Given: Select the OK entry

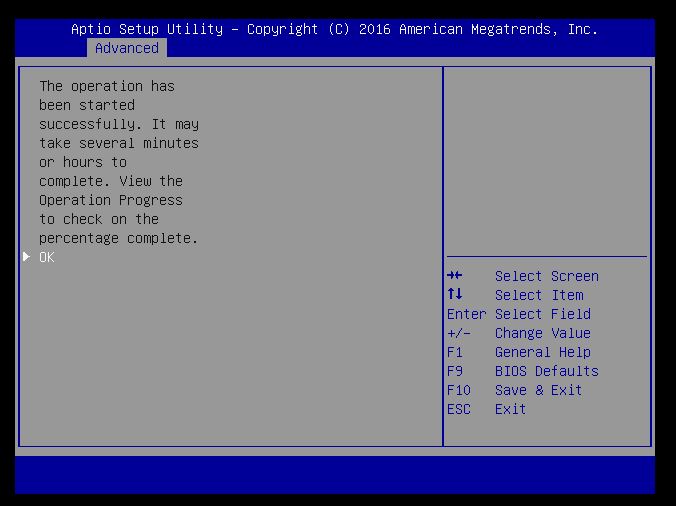Looking at the screenshot, I should point(47,257).
